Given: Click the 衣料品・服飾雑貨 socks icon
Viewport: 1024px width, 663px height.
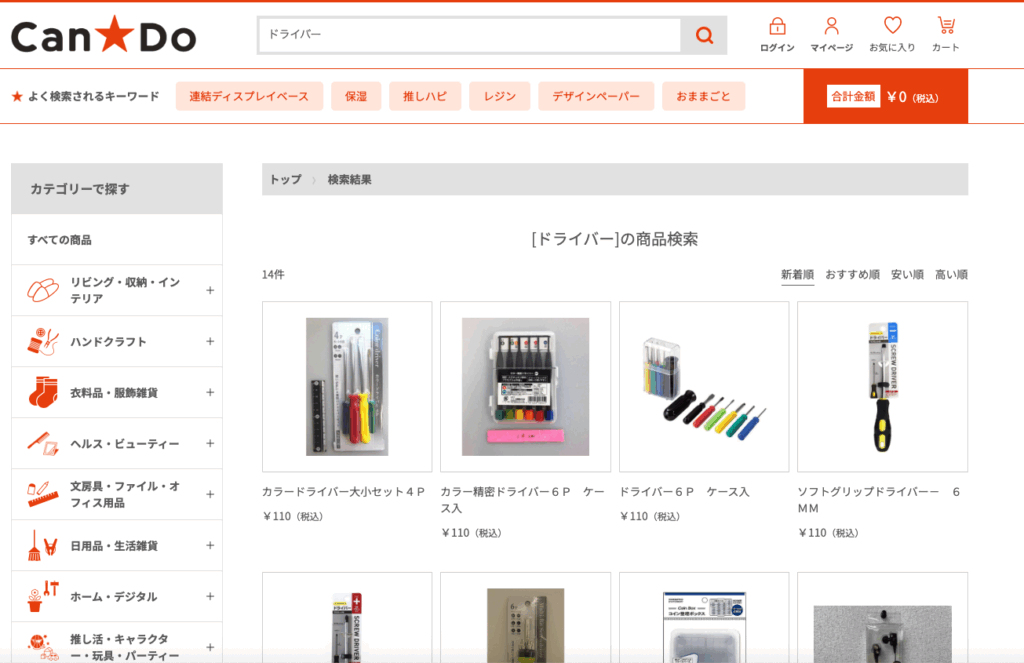Looking at the screenshot, I should coord(43,392).
